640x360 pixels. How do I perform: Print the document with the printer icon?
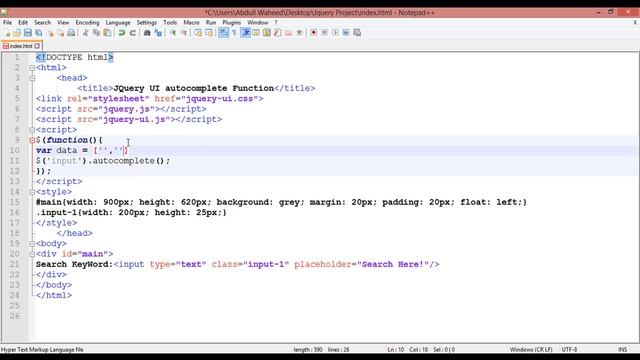pyautogui.click(x=71, y=33)
